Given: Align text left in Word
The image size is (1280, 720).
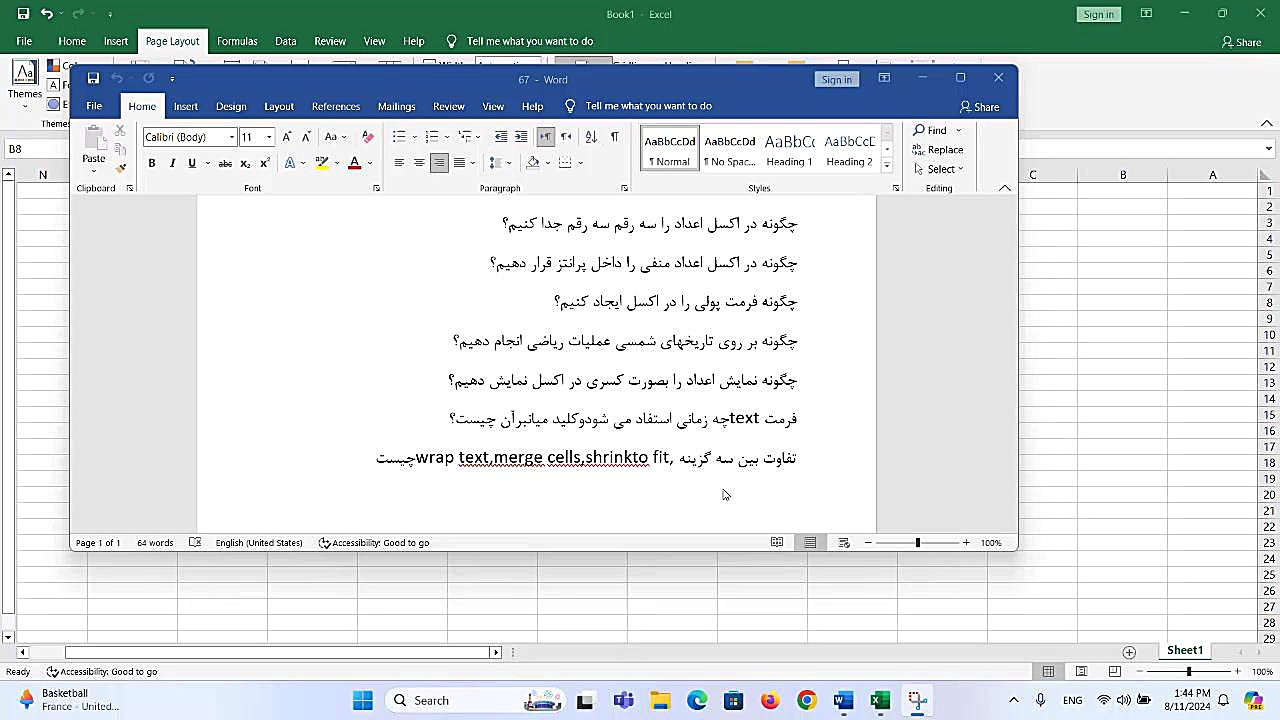Looking at the screenshot, I should coord(399,163).
